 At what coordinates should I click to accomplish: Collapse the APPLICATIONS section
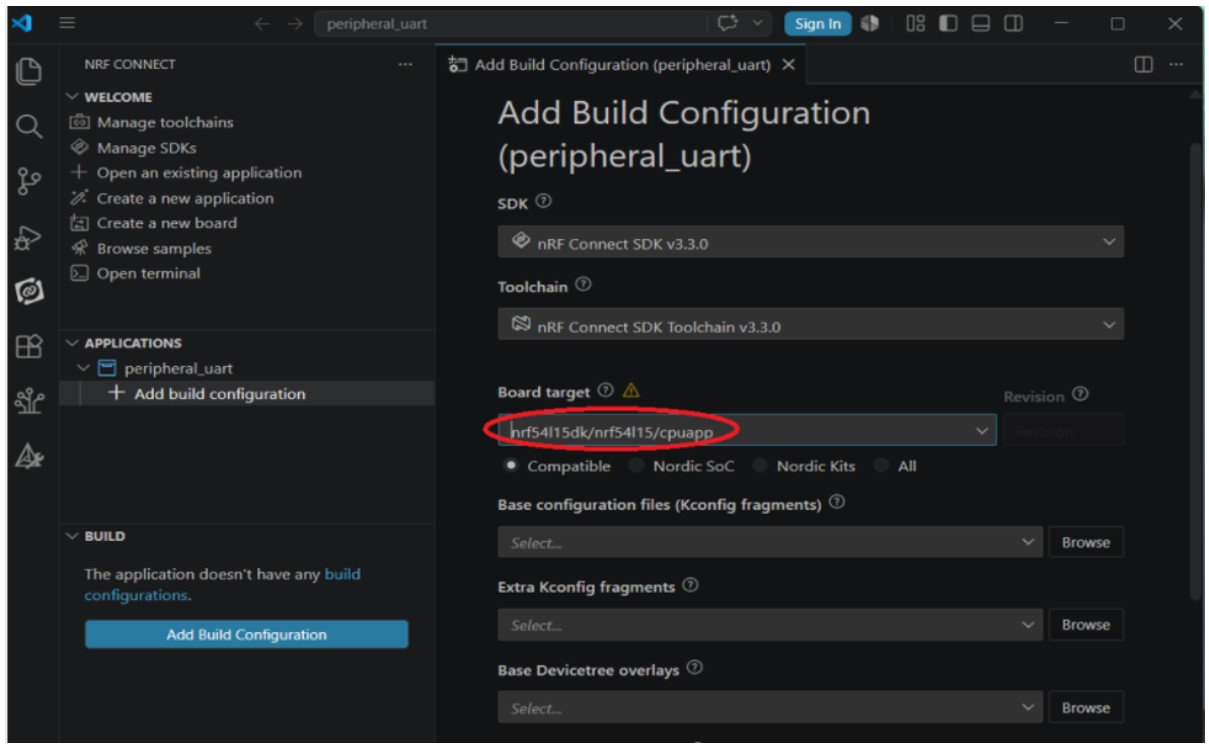coord(71,343)
